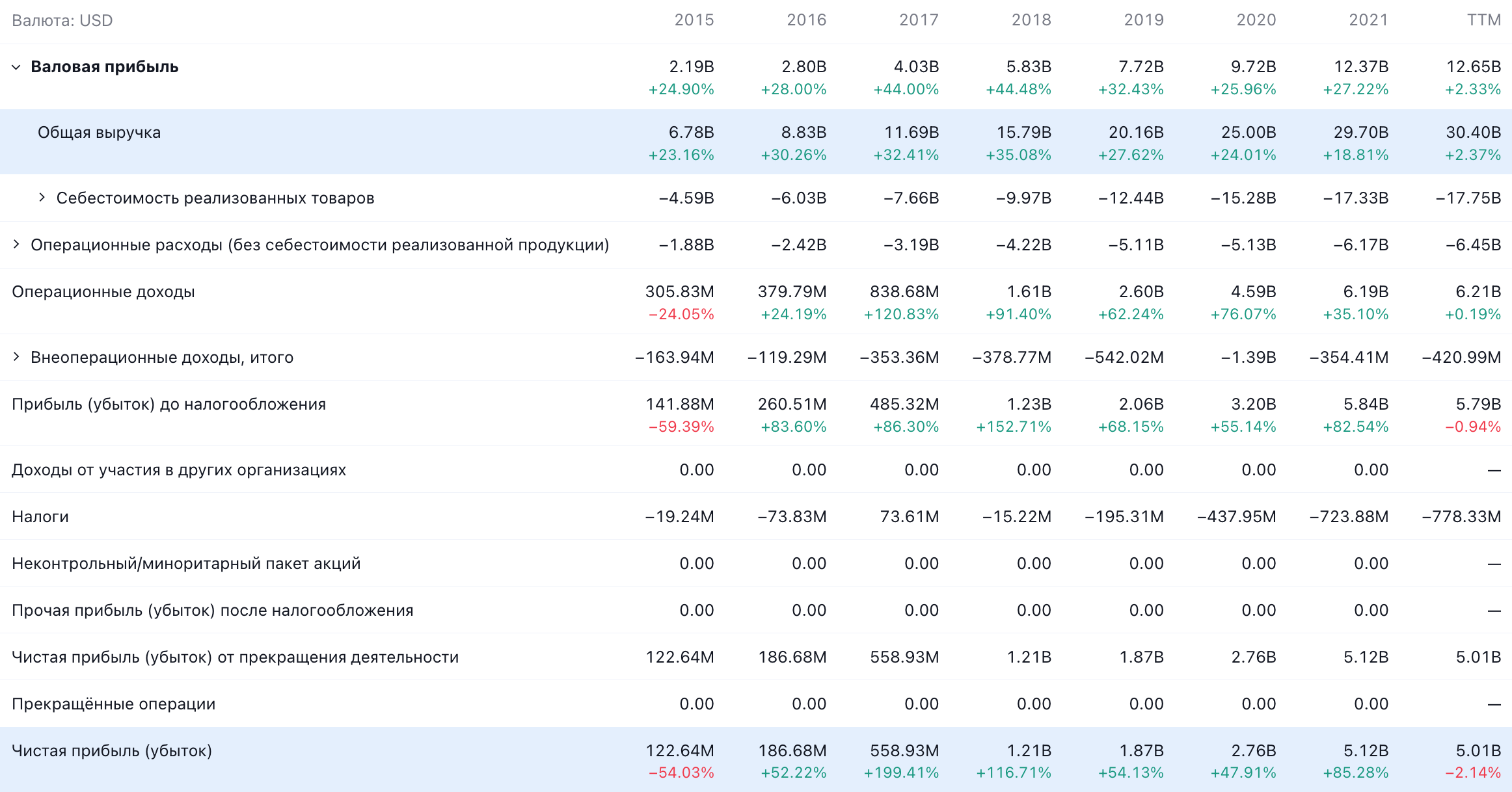The height and width of the screenshot is (792, 1512).
Task: Click revenue growth +30.26% in 2016
Action: pyautogui.click(x=794, y=155)
